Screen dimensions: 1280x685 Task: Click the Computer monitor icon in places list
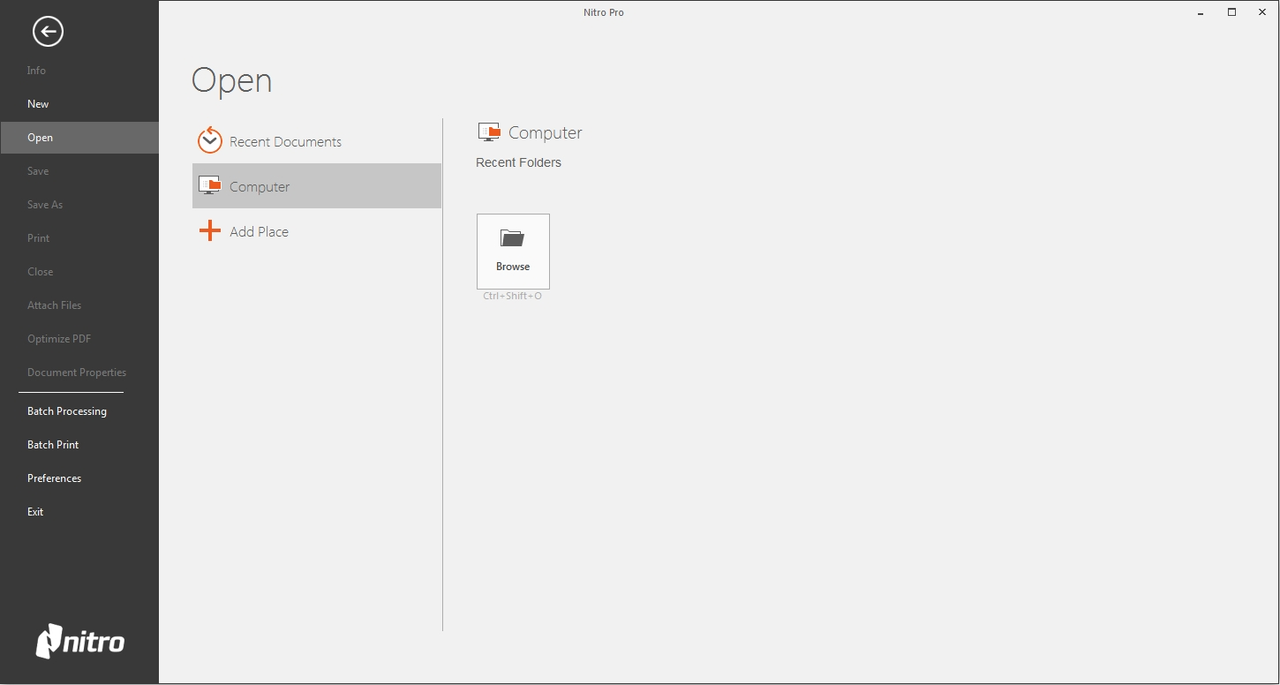pos(210,185)
